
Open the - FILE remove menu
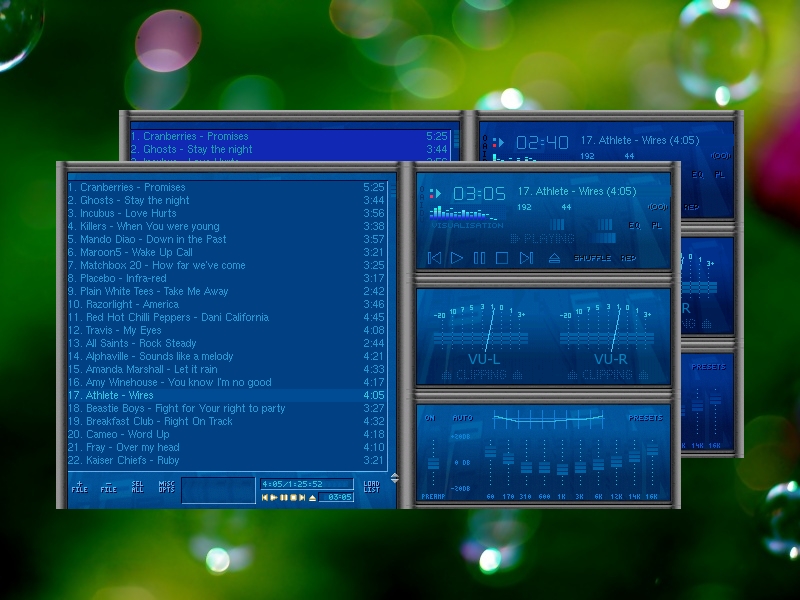click(x=108, y=487)
